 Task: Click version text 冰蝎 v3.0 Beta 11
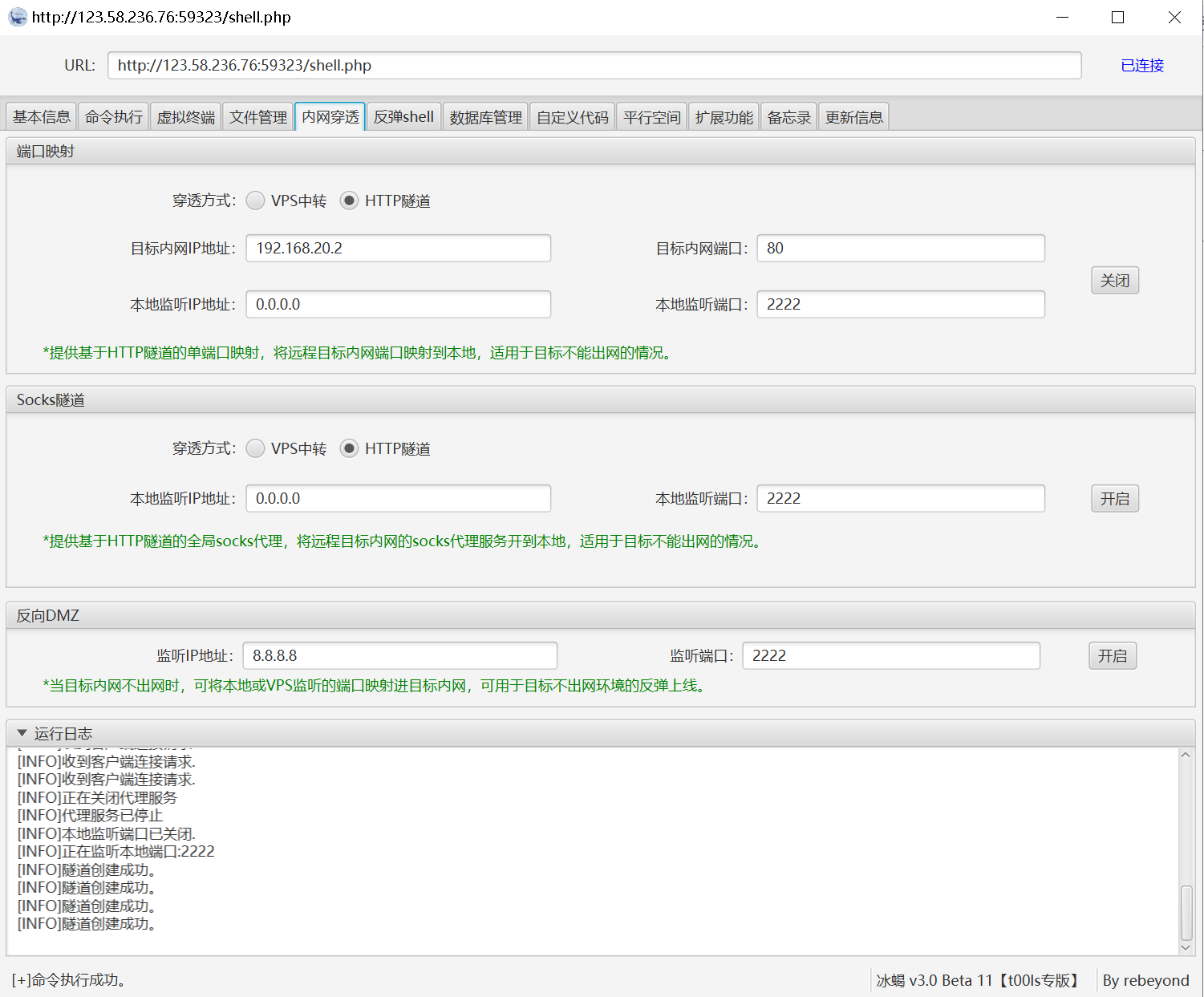tap(979, 980)
